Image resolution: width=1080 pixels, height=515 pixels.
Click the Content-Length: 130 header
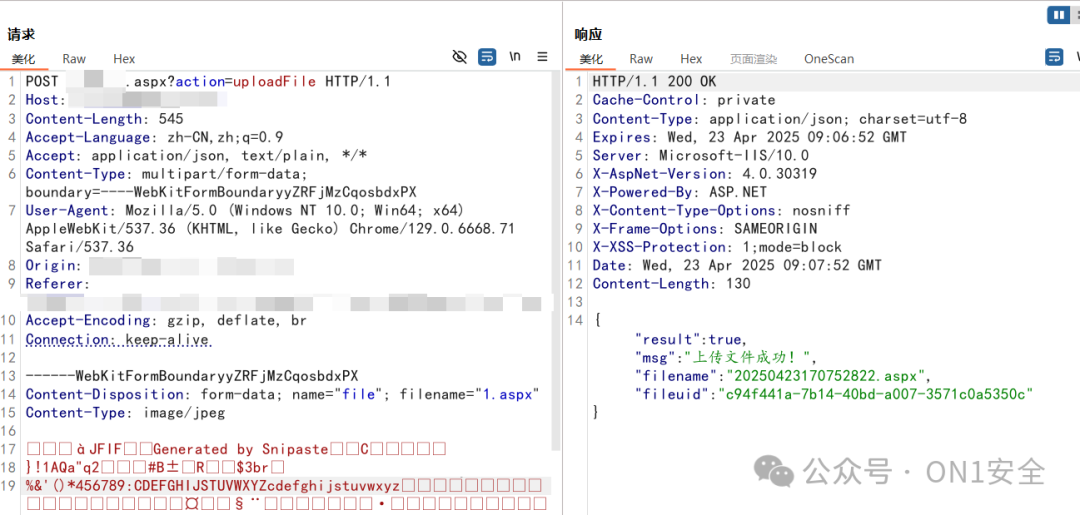(672, 284)
